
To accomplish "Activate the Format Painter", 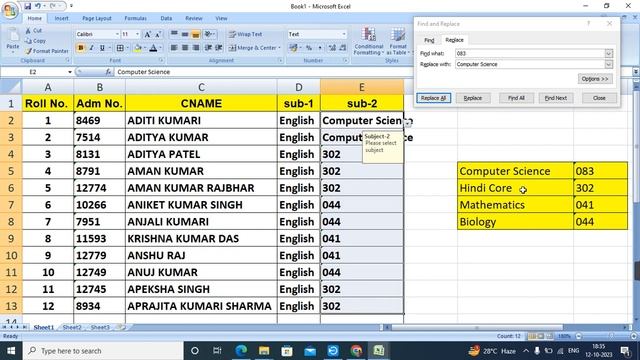I will coord(47,51).
